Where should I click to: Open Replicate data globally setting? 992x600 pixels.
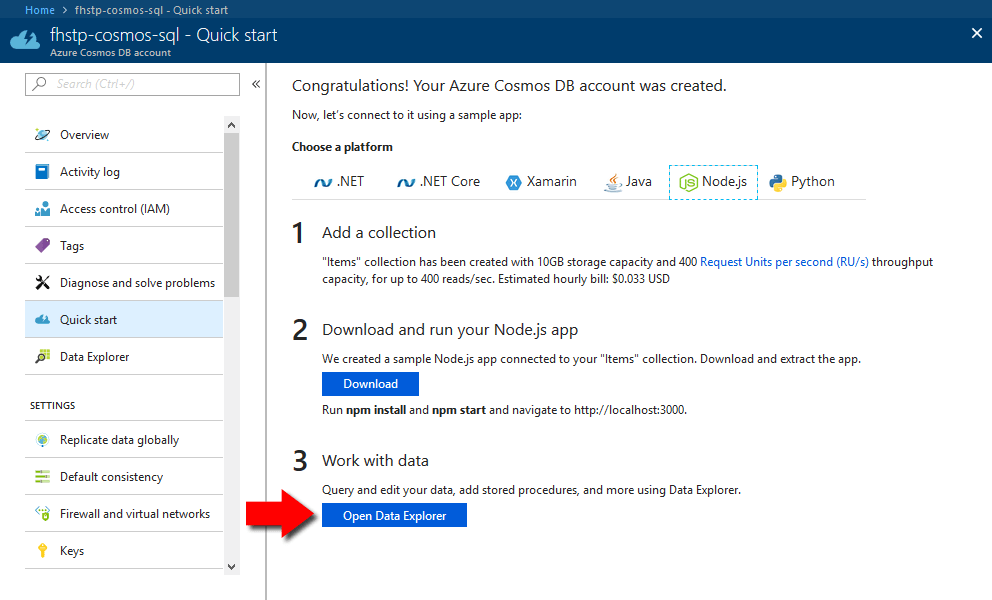point(124,440)
